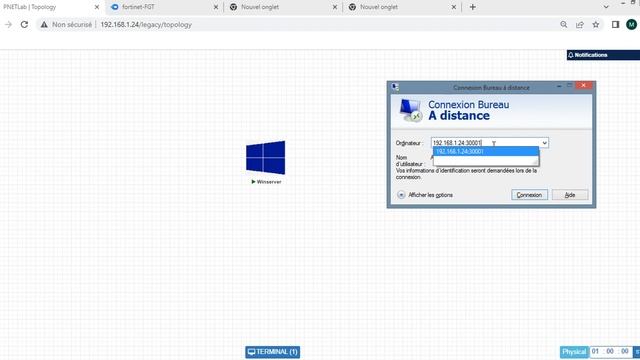
Task: Click the Remote Desktop computer logo
Action: tap(411, 110)
